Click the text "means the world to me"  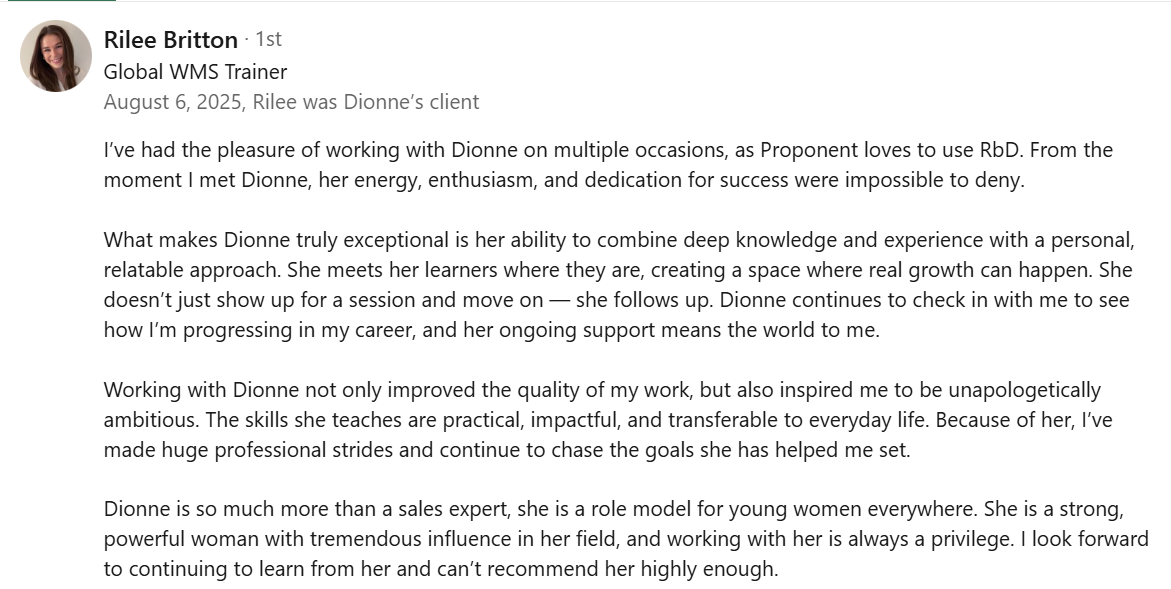pos(777,330)
